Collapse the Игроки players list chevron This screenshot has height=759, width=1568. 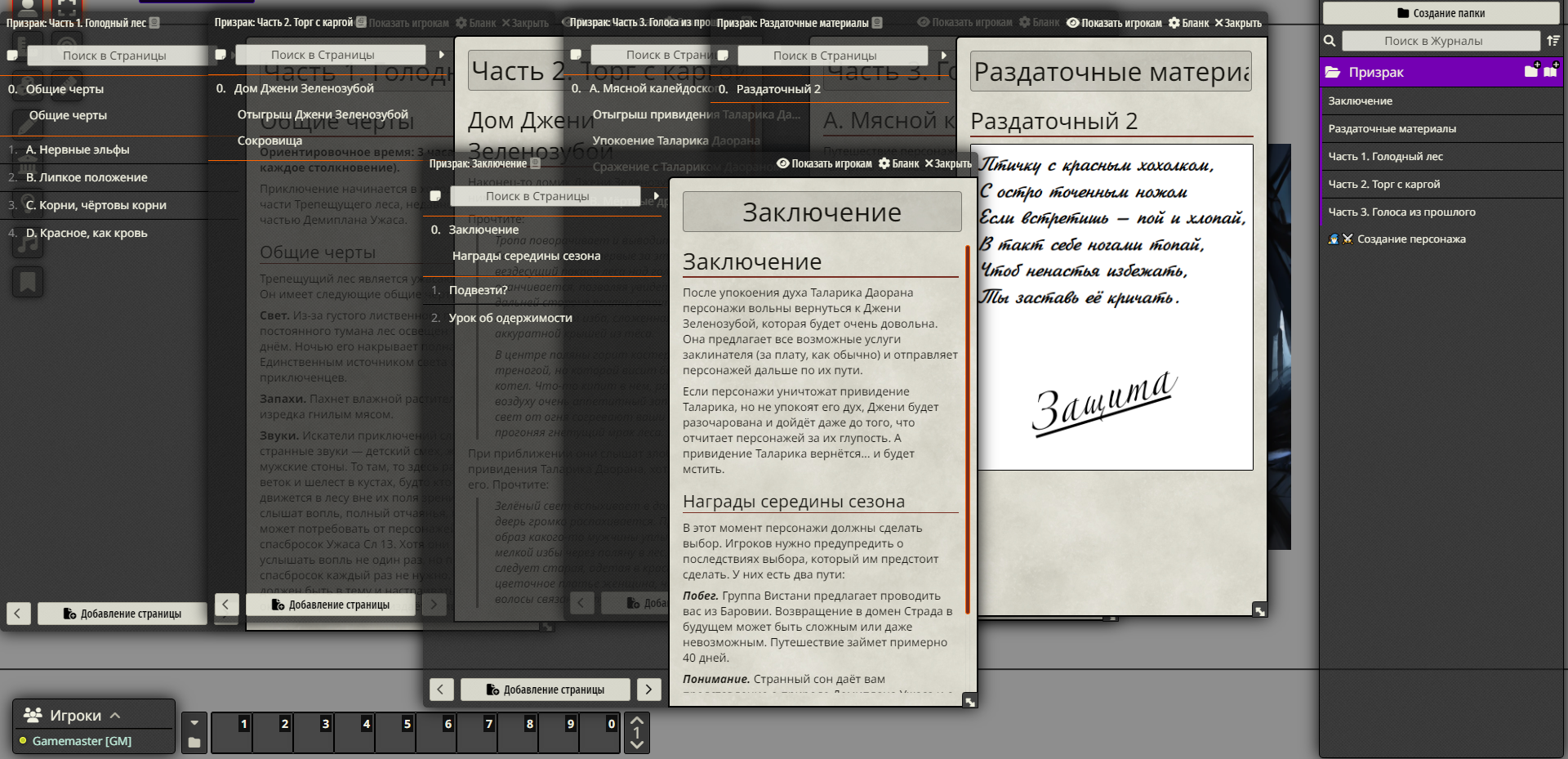click(115, 716)
